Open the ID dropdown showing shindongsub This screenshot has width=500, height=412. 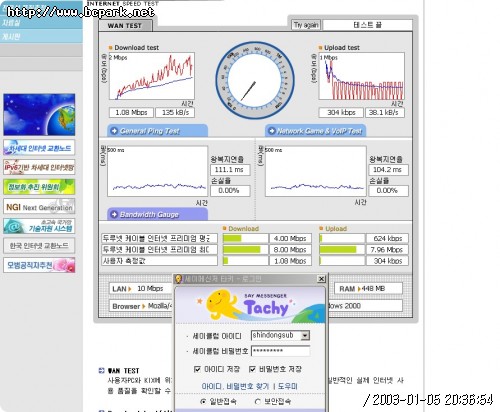(x=305, y=335)
